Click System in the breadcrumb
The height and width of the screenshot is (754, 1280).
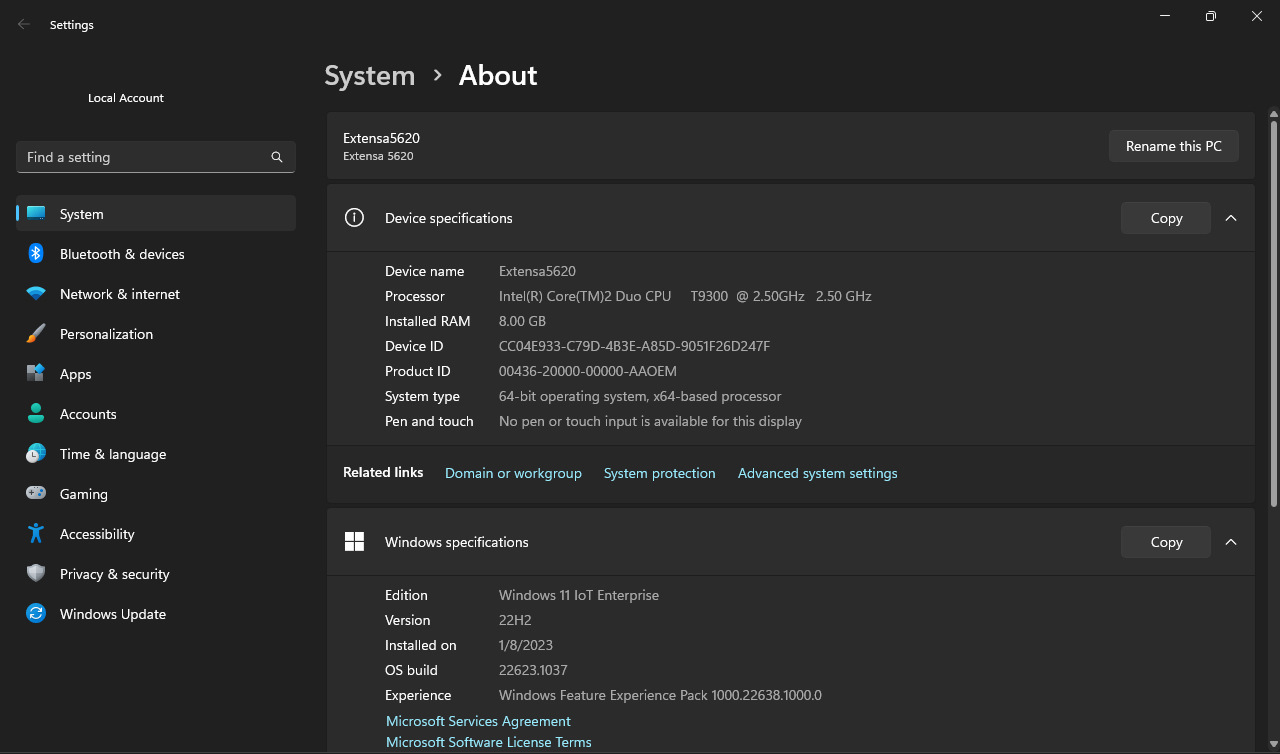pos(370,76)
